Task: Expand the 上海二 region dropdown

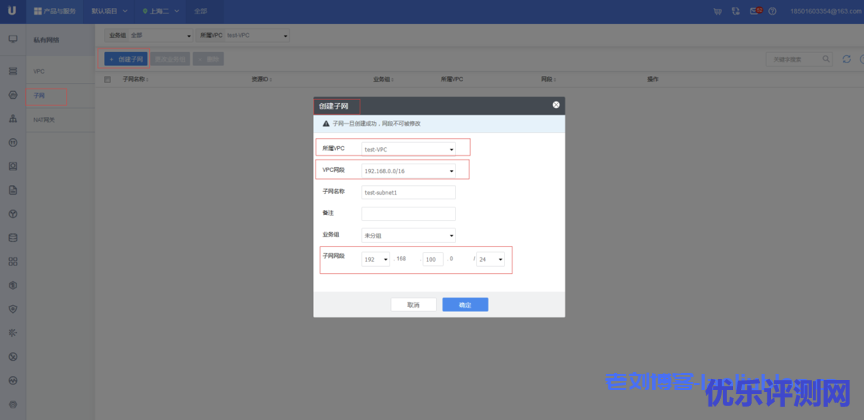Action: coord(160,11)
